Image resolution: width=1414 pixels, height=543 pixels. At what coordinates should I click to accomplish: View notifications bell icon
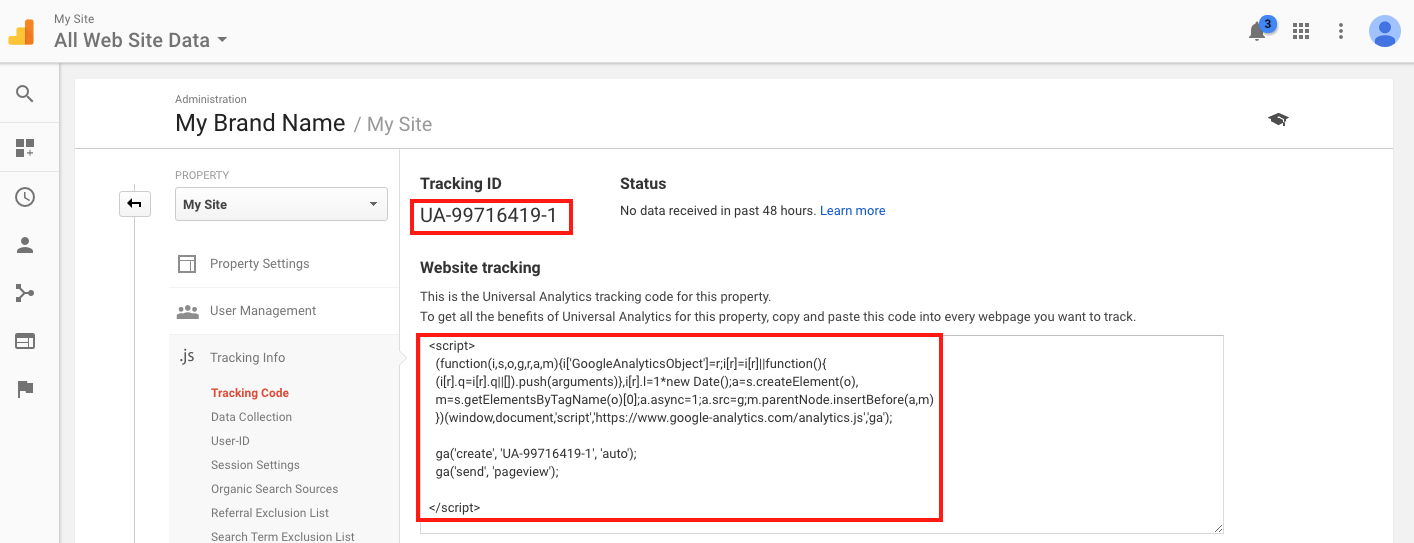(1257, 31)
